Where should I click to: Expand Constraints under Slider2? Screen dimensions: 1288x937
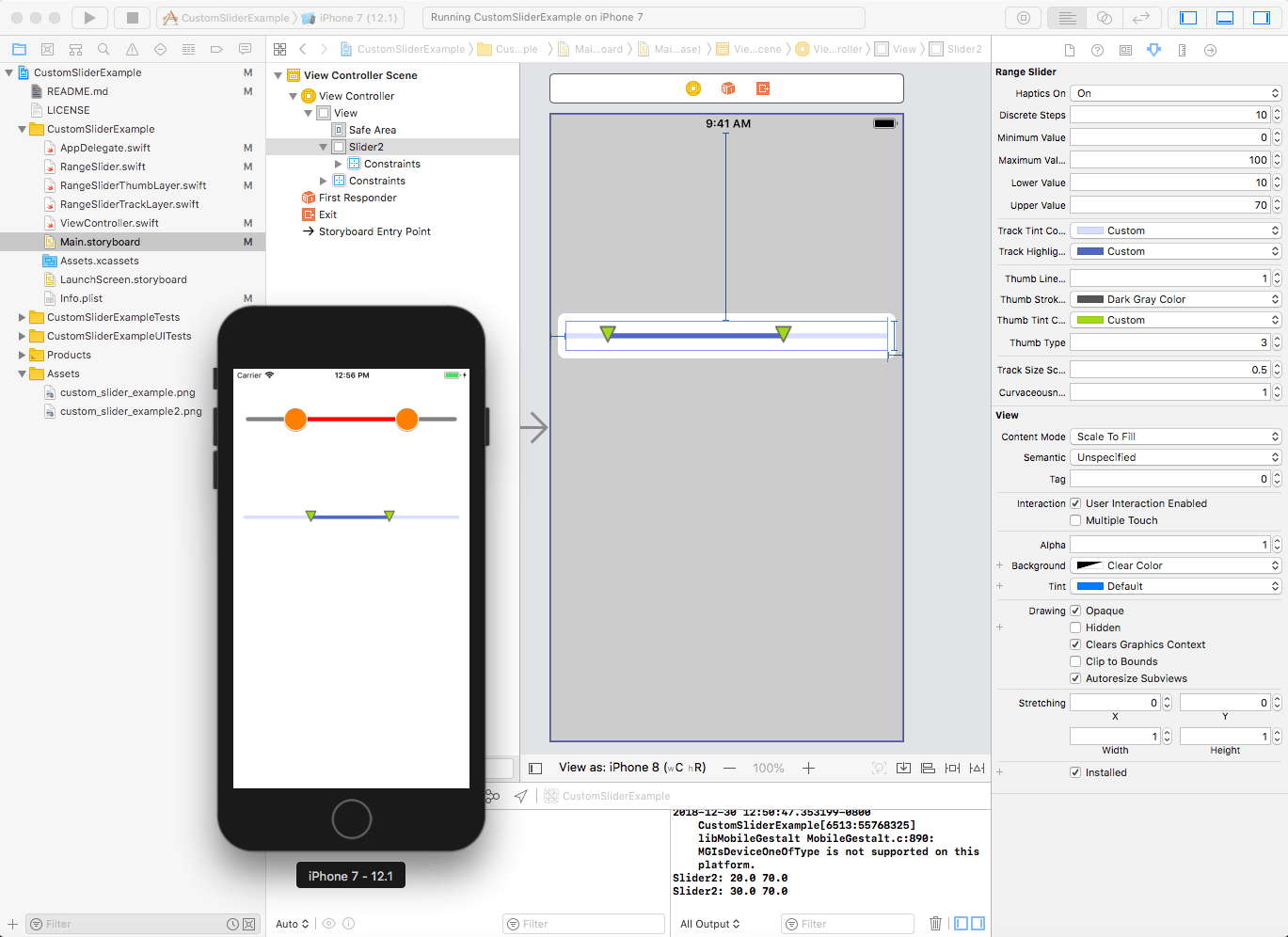(x=337, y=163)
